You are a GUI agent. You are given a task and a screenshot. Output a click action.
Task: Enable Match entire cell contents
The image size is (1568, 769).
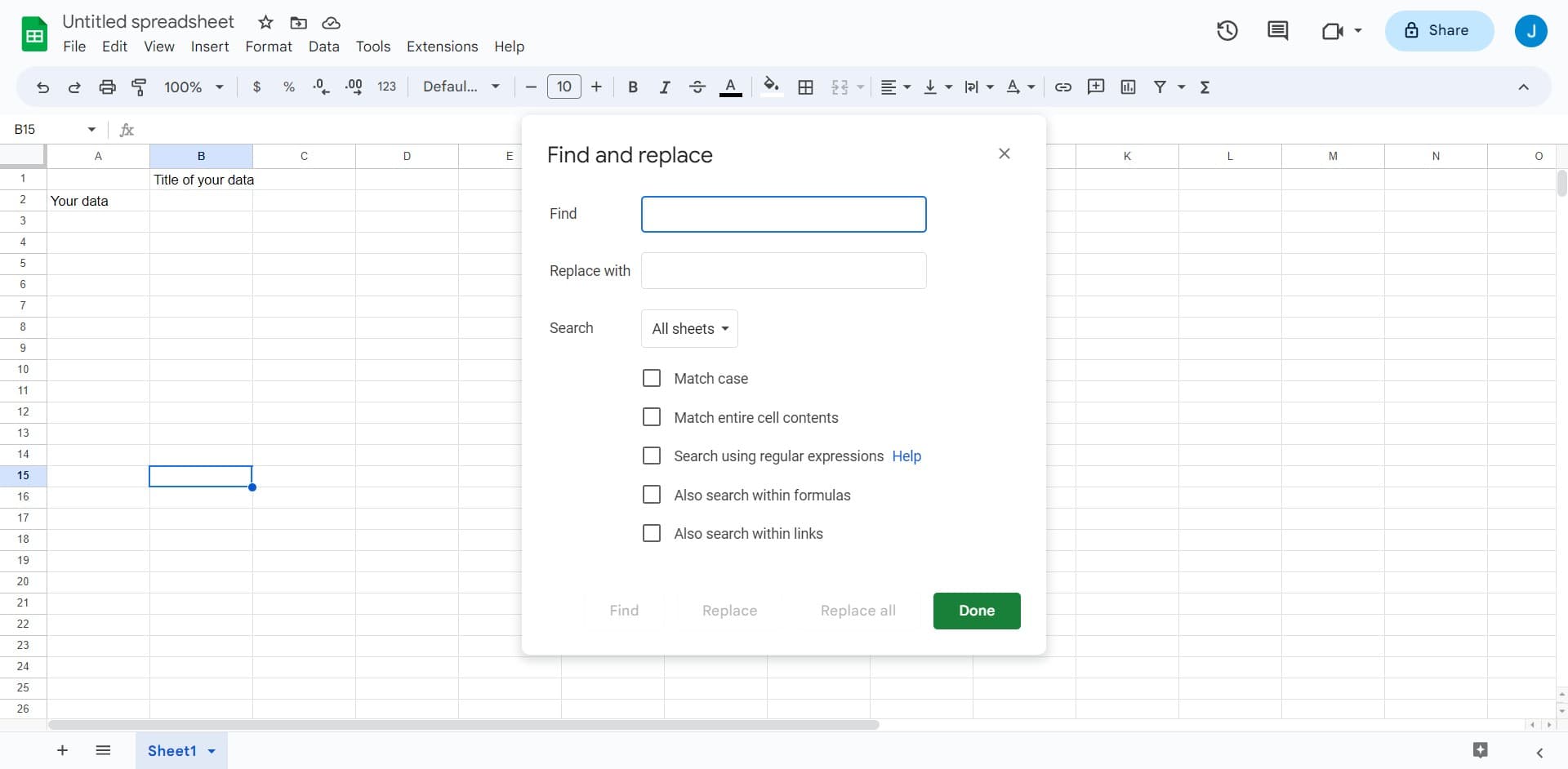pyautogui.click(x=651, y=416)
